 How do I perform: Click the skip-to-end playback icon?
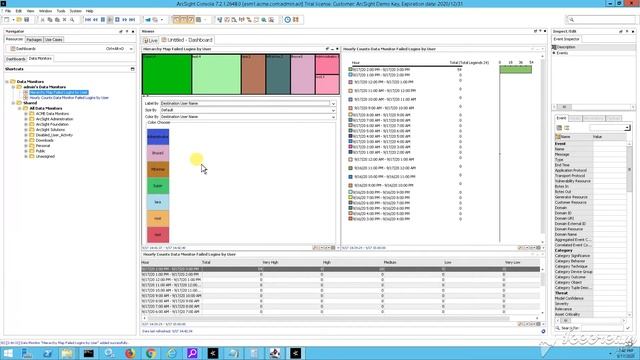[x=132, y=20]
